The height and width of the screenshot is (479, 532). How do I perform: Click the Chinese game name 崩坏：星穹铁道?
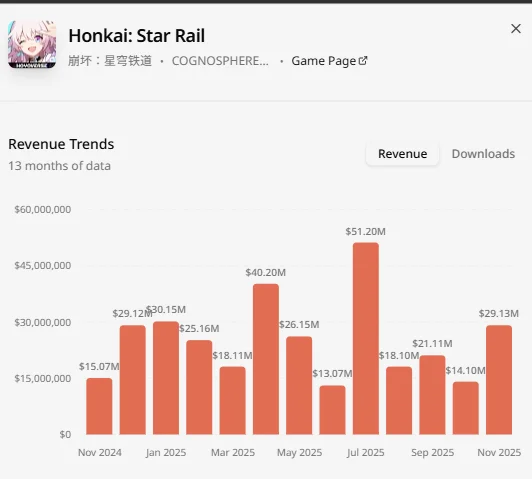coord(110,61)
